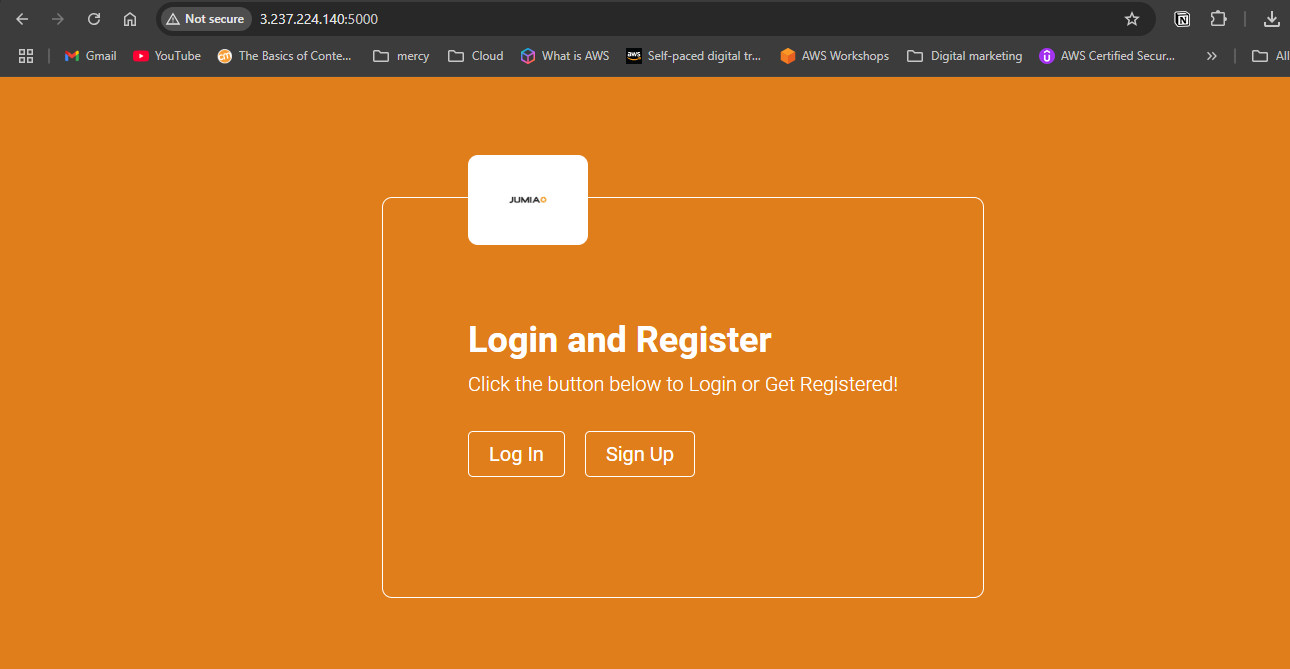1290x669 pixels.
Task: Open the Digital marketing bookmarks folder
Action: 965,56
